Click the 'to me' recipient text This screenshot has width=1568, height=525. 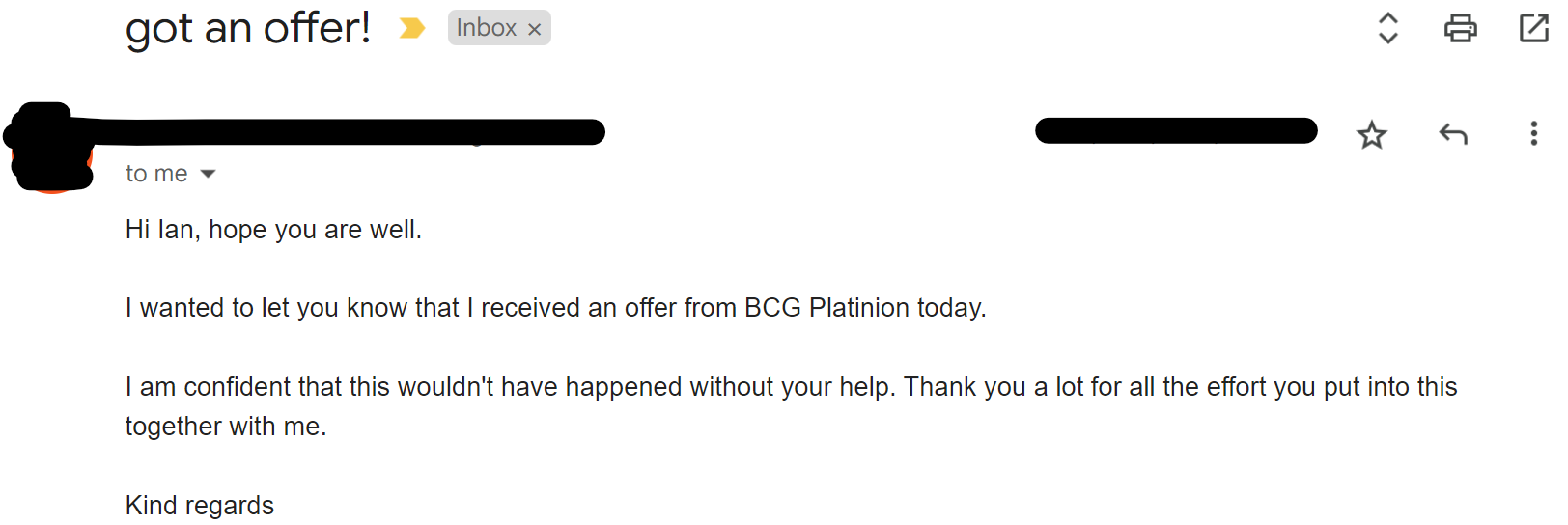pyautogui.click(x=156, y=174)
